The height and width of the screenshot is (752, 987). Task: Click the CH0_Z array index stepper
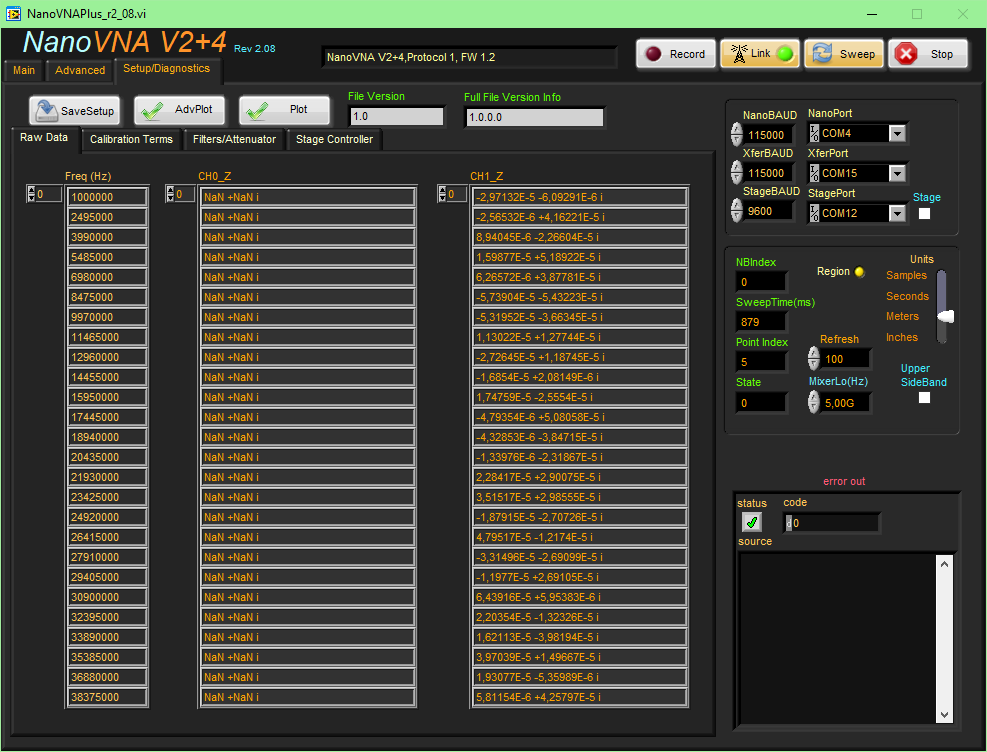(x=170, y=194)
